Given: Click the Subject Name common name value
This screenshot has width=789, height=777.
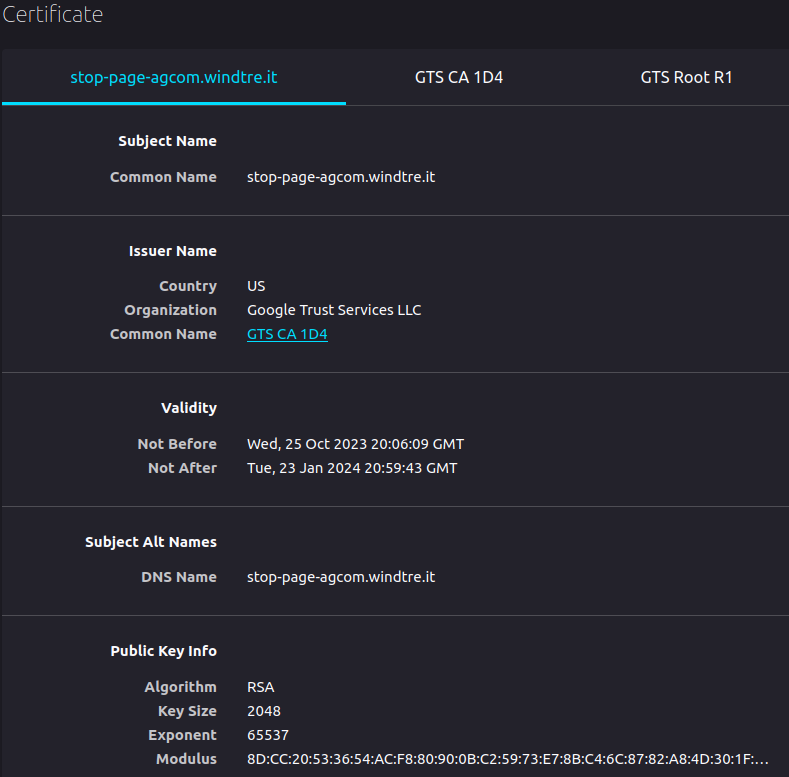Looking at the screenshot, I should click(341, 177).
